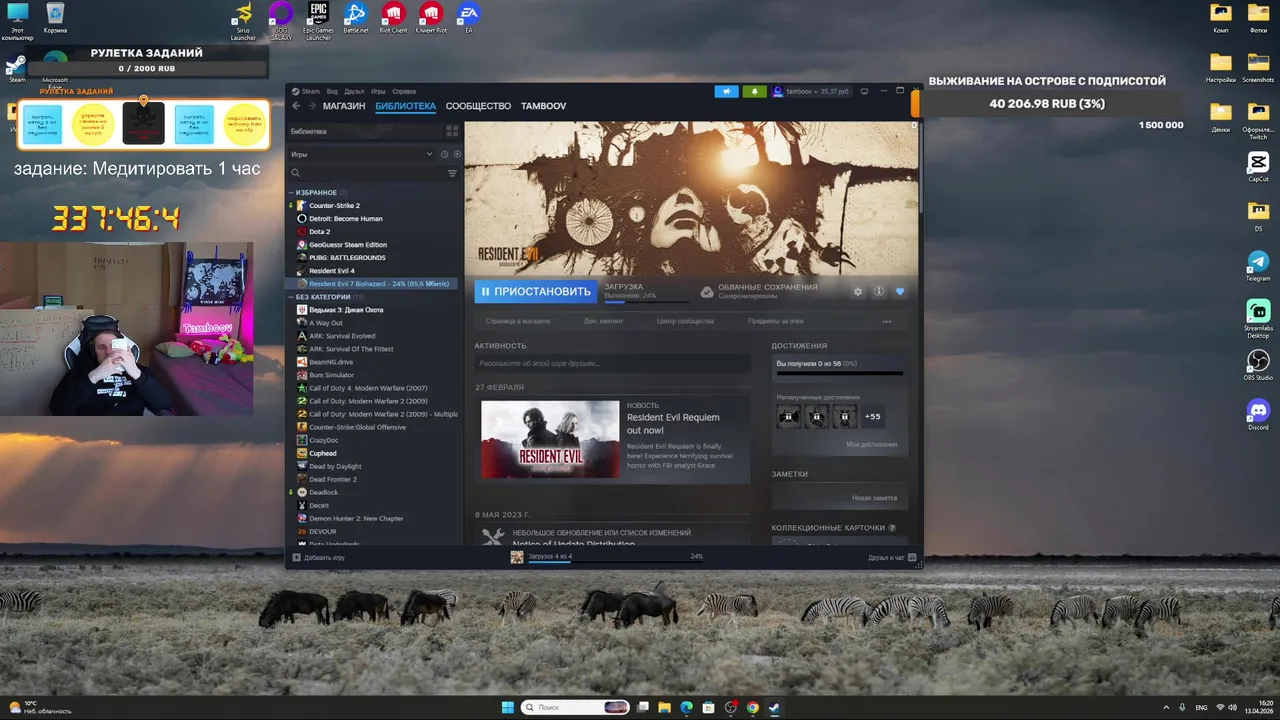The image size is (1280, 720).
Task: Open Discord desktop shortcut
Action: tap(1258, 415)
